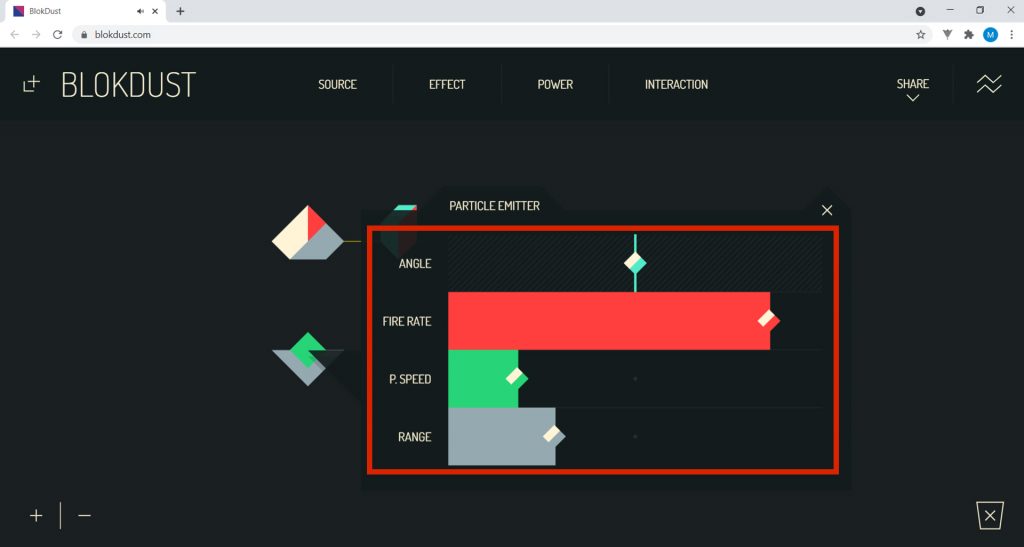The height and width of the screenshot is (547, 1024).
Task: Zoom out with the minus button
Action: 84,516
